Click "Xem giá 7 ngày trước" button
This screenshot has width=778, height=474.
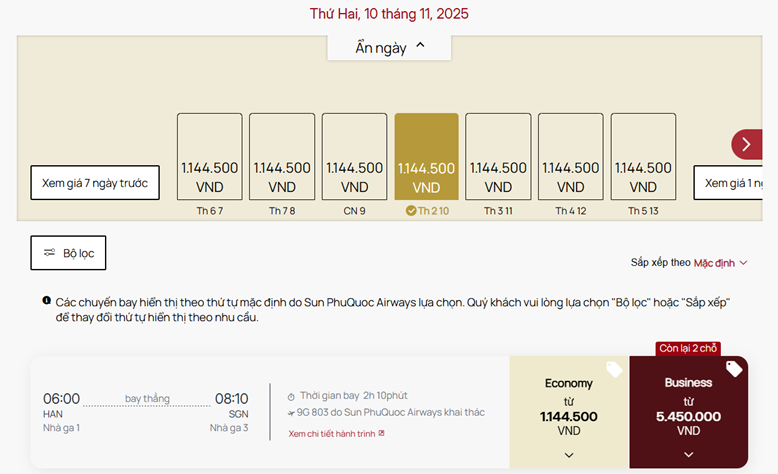95,183
